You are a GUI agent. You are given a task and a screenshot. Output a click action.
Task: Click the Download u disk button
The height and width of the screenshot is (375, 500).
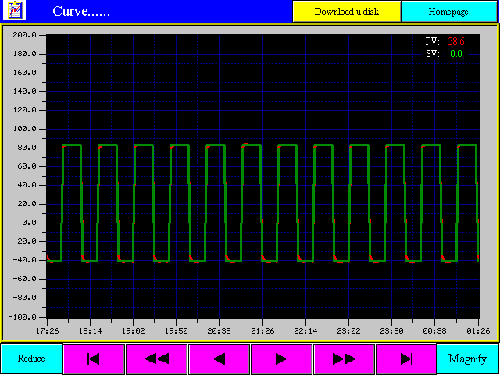(x=347, y=12)
